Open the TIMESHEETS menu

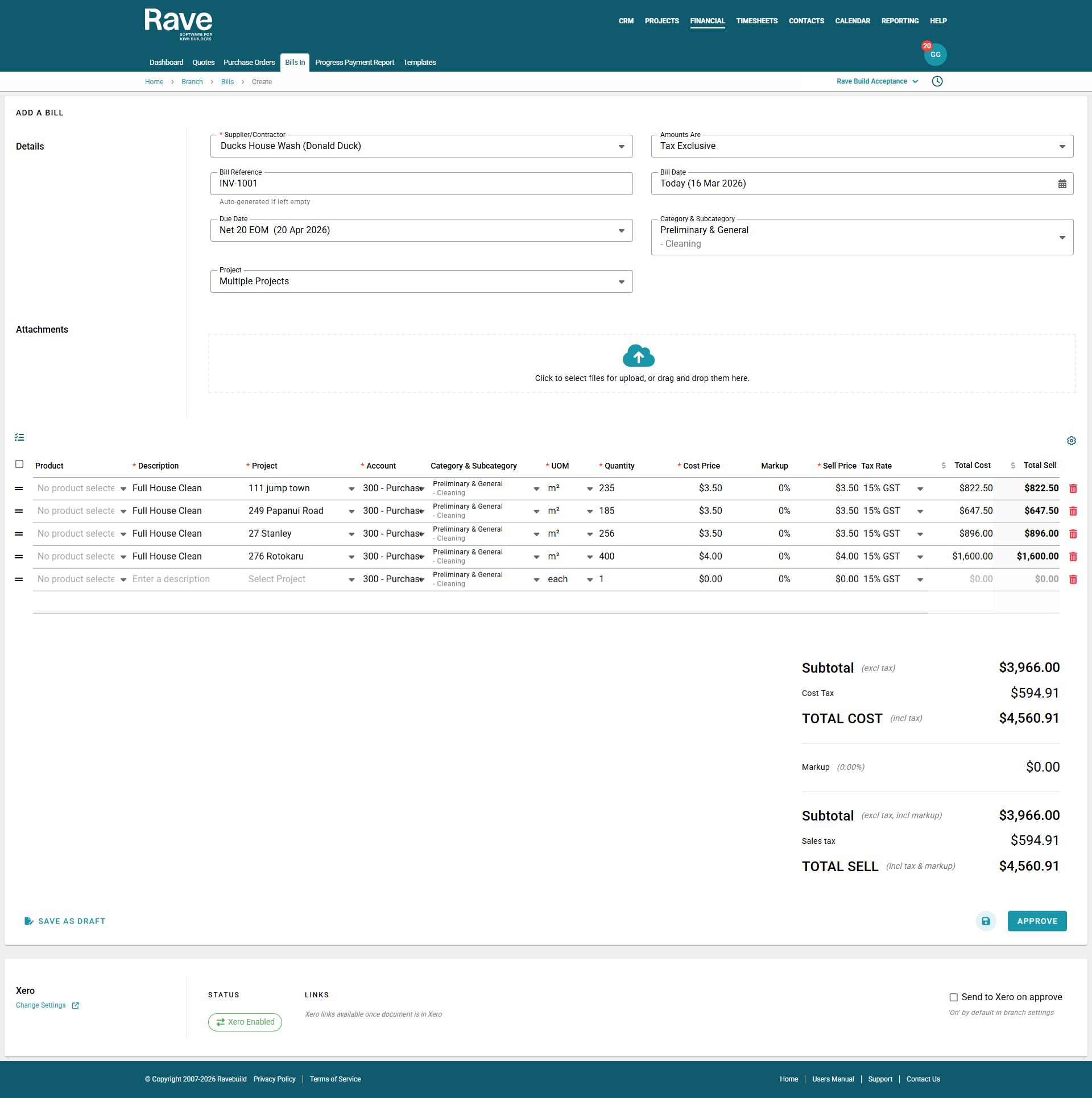(756, 21)
